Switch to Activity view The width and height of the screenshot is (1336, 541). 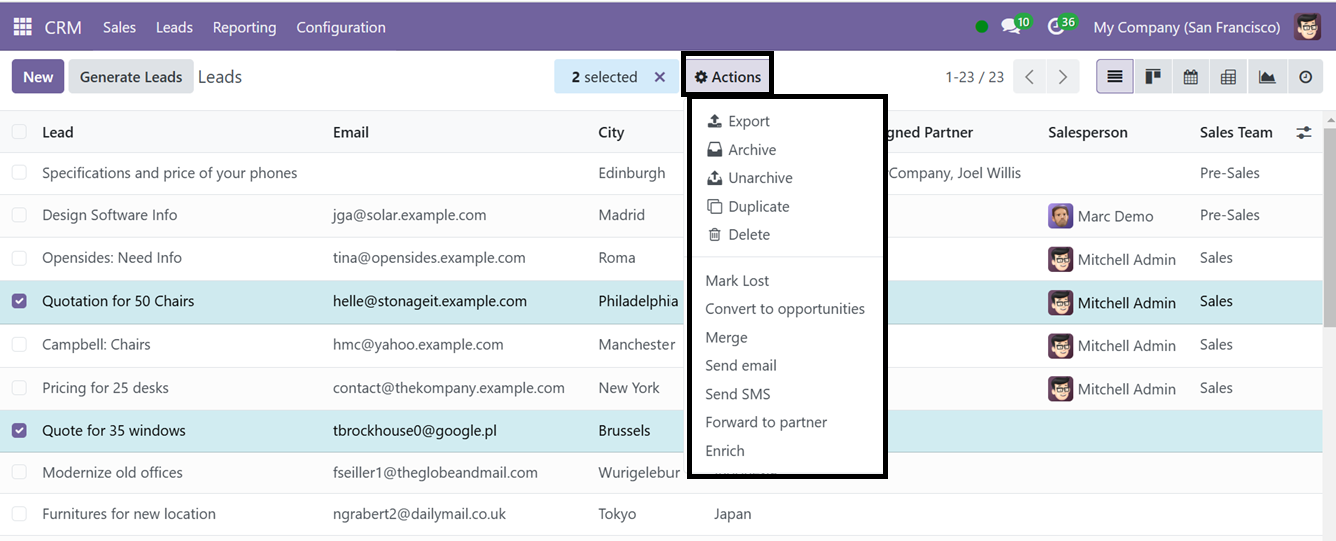[x=1305, y=77]
